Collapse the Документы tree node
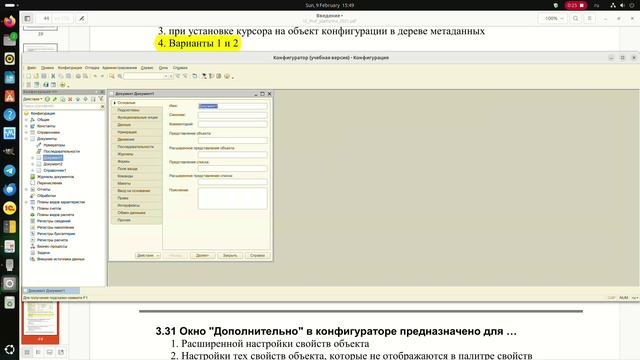Image resolution: width=640 pixels, height=360 pixels. [27, 139]
